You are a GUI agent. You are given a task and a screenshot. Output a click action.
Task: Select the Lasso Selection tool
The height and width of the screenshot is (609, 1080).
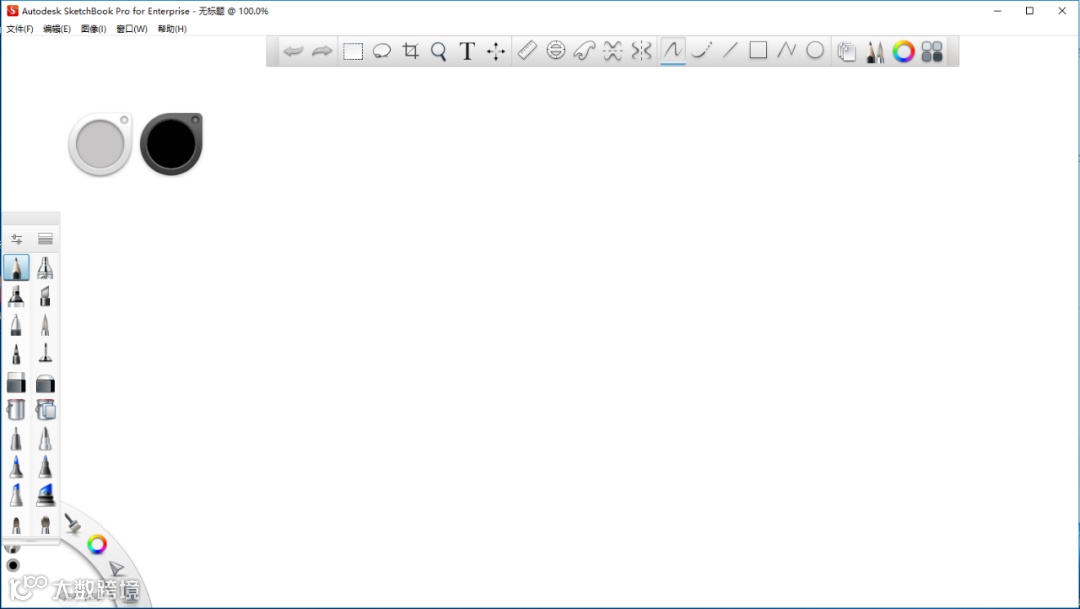[382, 51]
